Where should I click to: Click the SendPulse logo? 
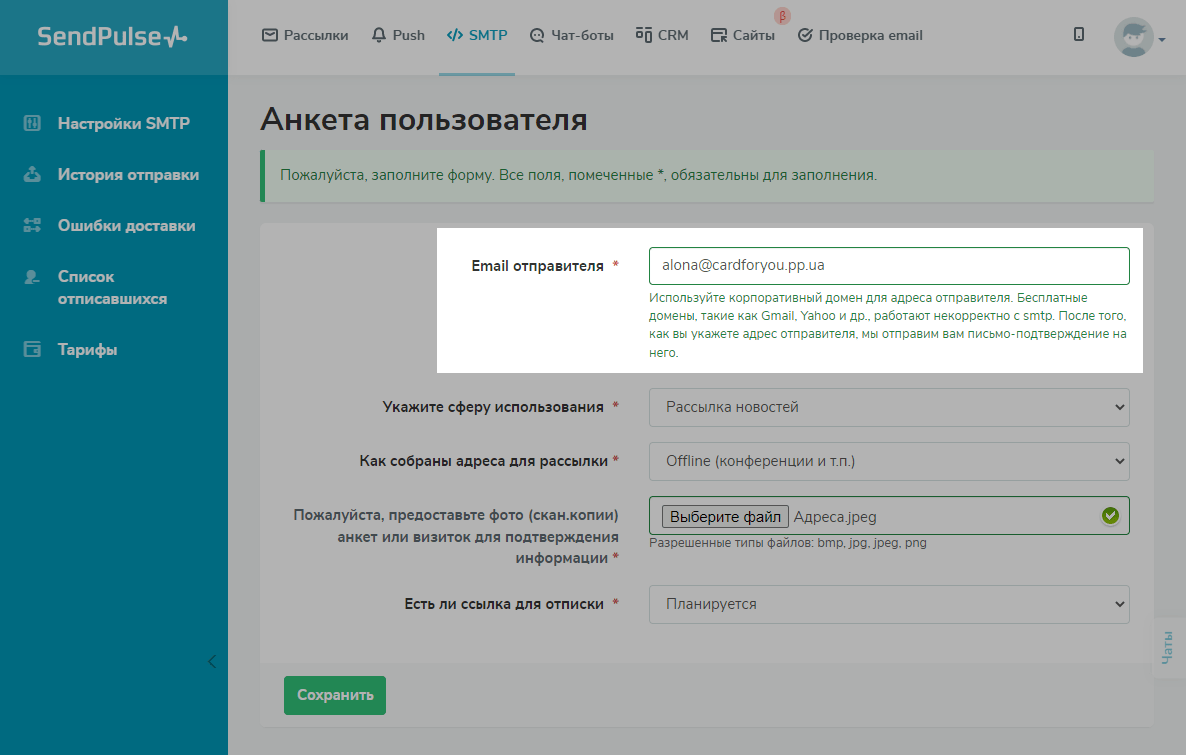[112, 36]
